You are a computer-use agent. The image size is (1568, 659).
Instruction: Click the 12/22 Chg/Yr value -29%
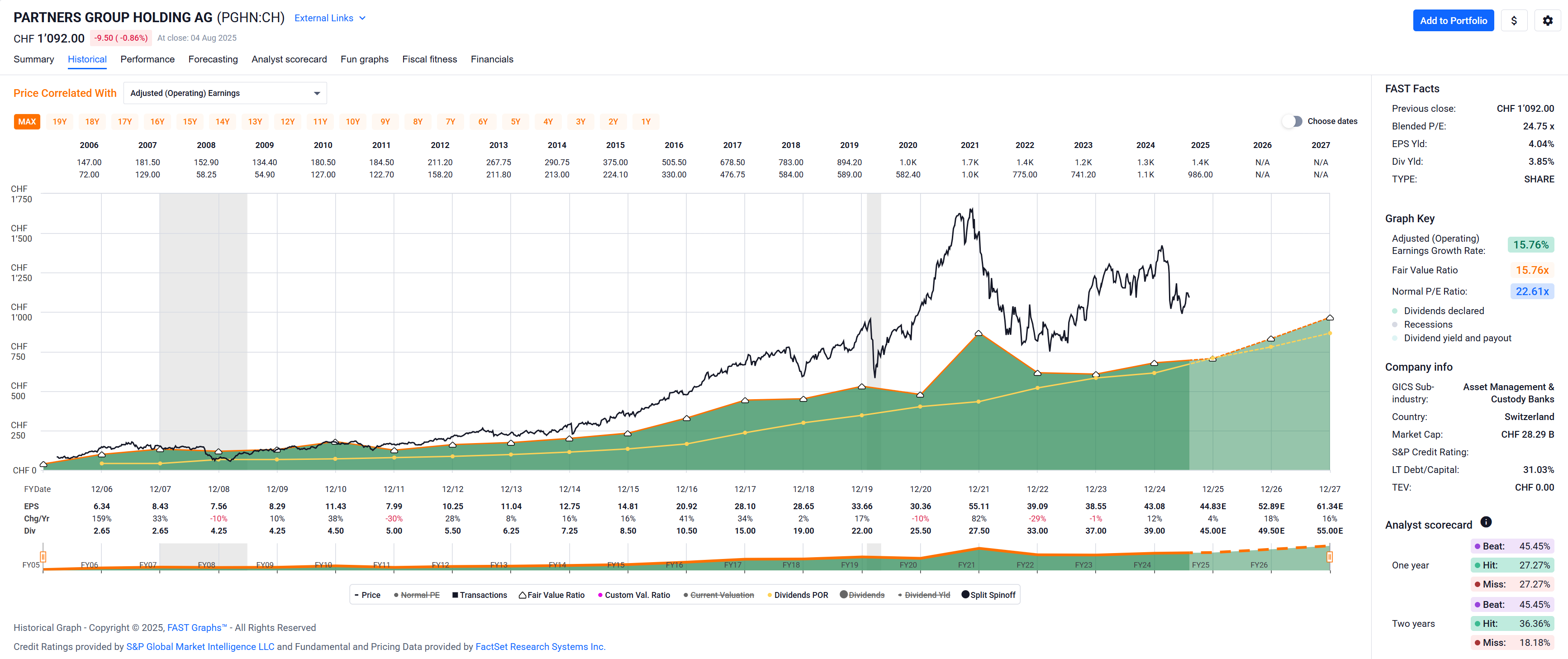click(x=1037, y=518)
